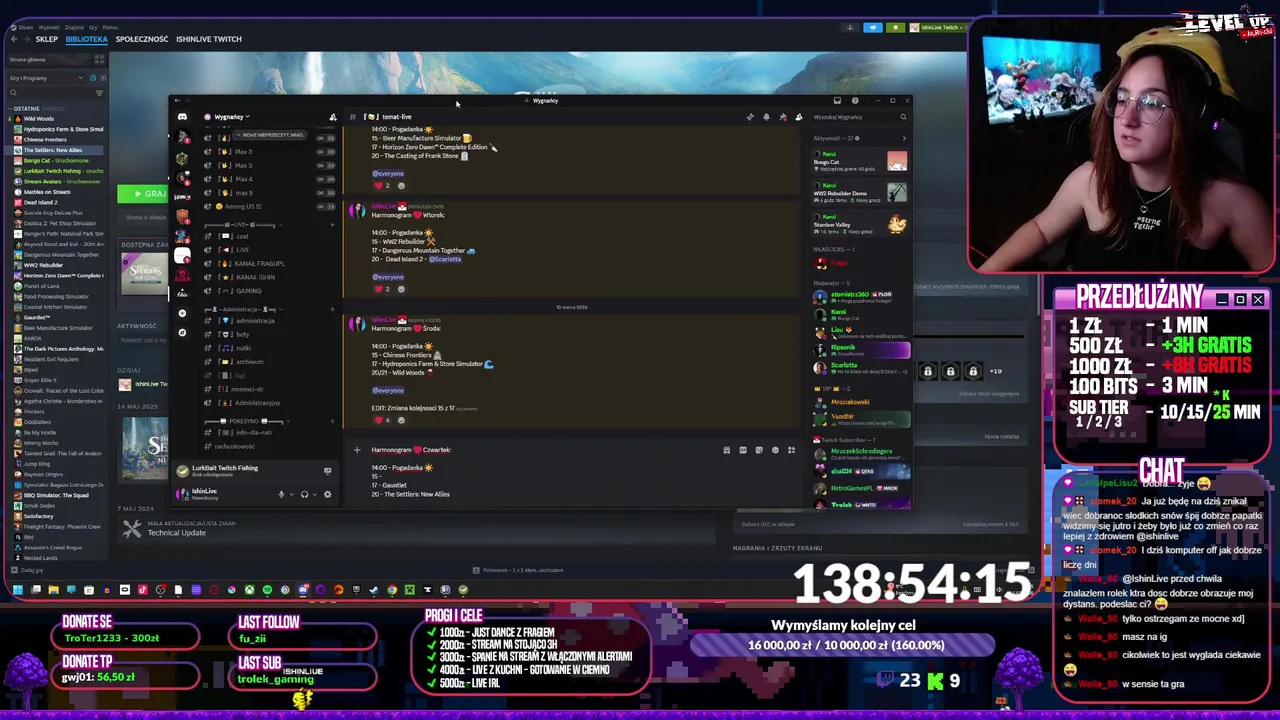The image size is (1280, 720).
Task: Open sticker picker in Discord message bar
Action: pos(759,450)
